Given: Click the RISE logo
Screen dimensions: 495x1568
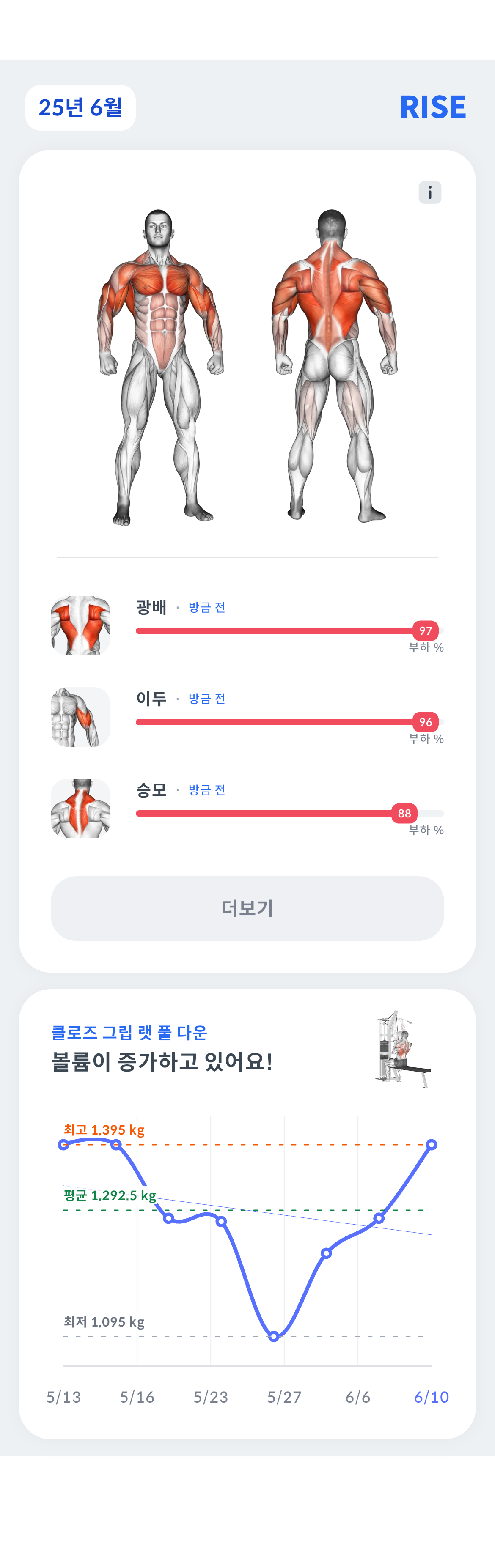Looking at the screenshot, I should pos(433,107).
